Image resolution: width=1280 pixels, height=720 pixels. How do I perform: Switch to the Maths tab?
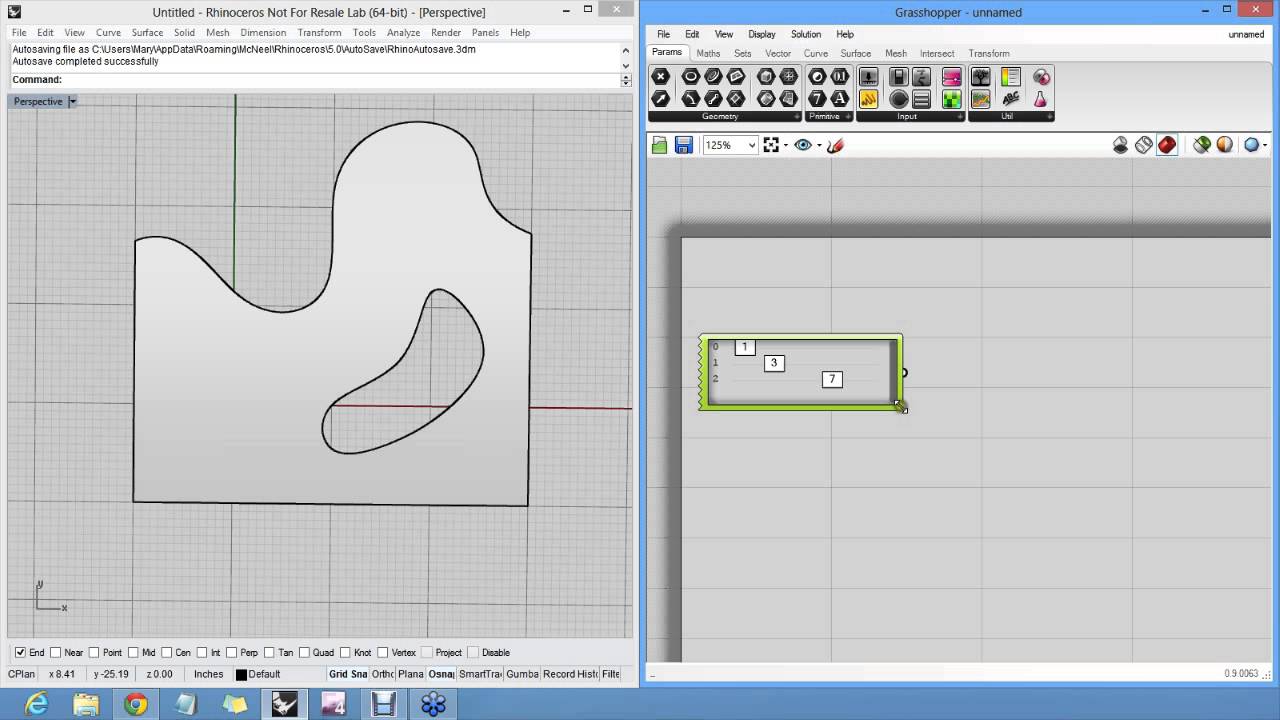click(708, 53)
